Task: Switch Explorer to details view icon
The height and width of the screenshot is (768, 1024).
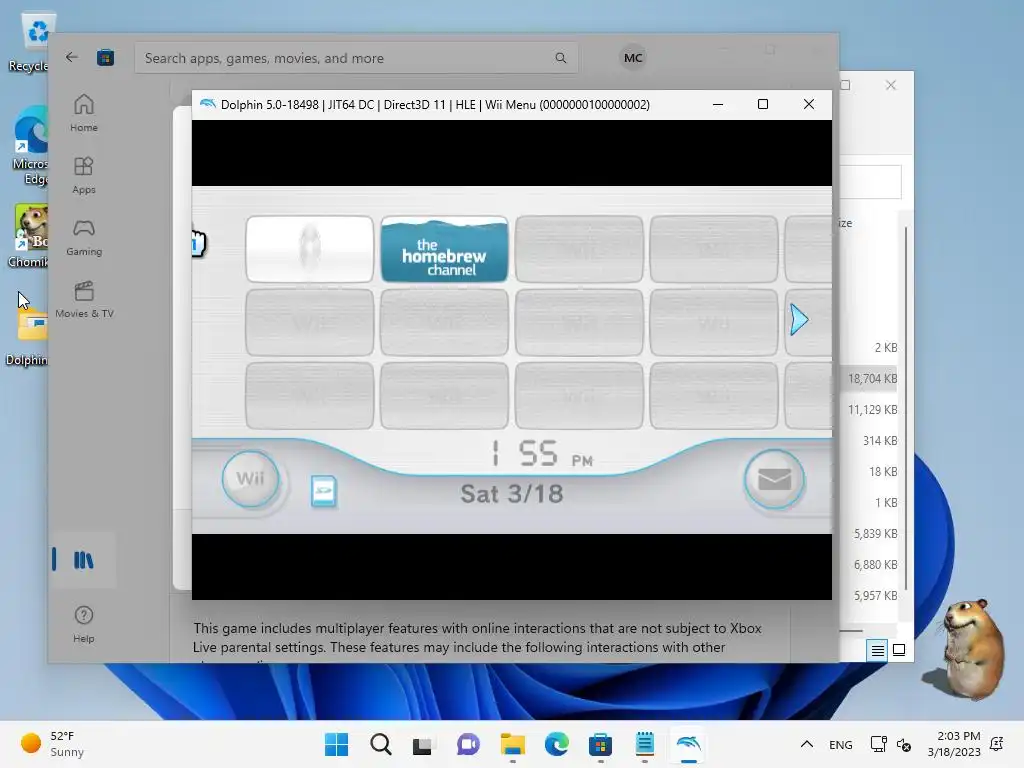Action: coord(877,650)
